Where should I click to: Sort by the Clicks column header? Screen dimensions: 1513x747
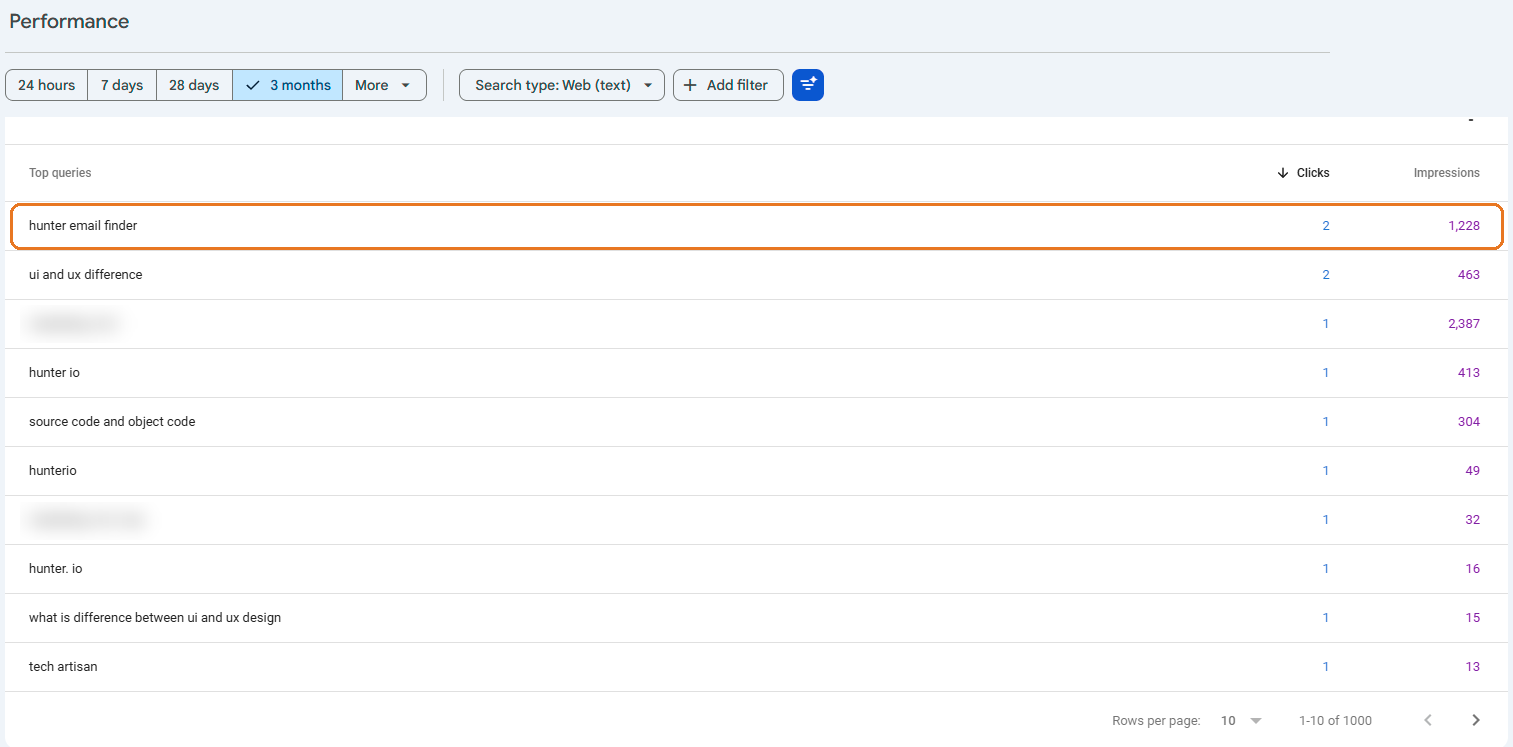(1303, 173)
